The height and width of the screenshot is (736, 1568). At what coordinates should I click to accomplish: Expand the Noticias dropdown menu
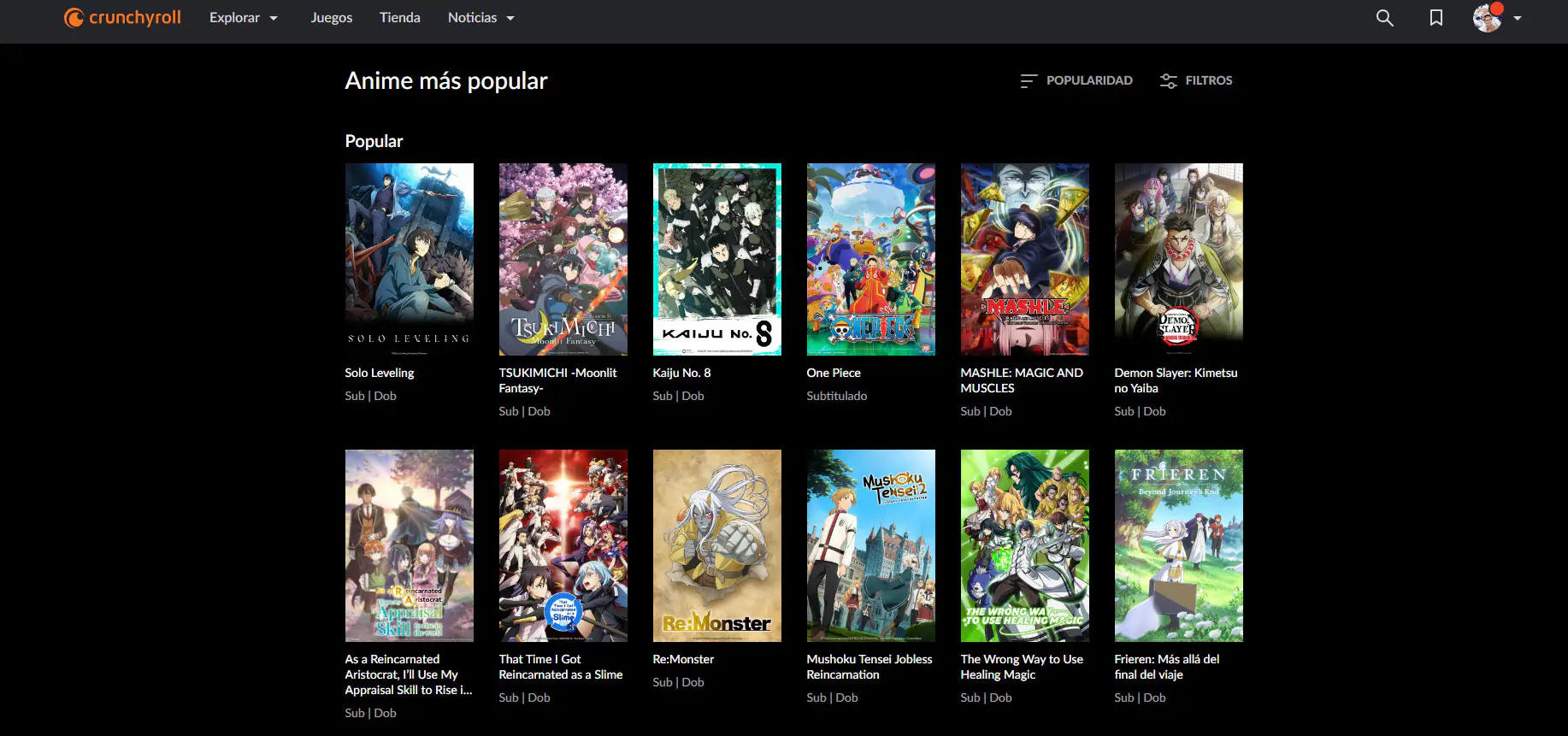481,18
